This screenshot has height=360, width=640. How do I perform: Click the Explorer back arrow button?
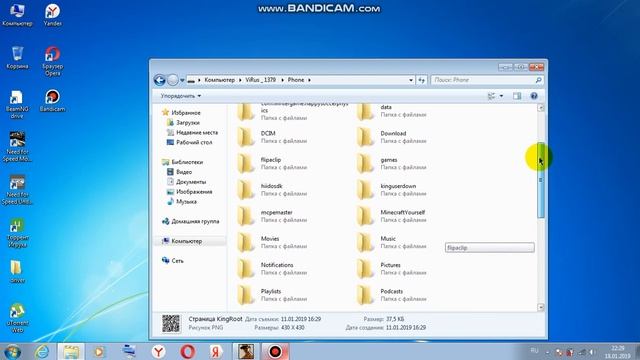[x=160, y=80]
